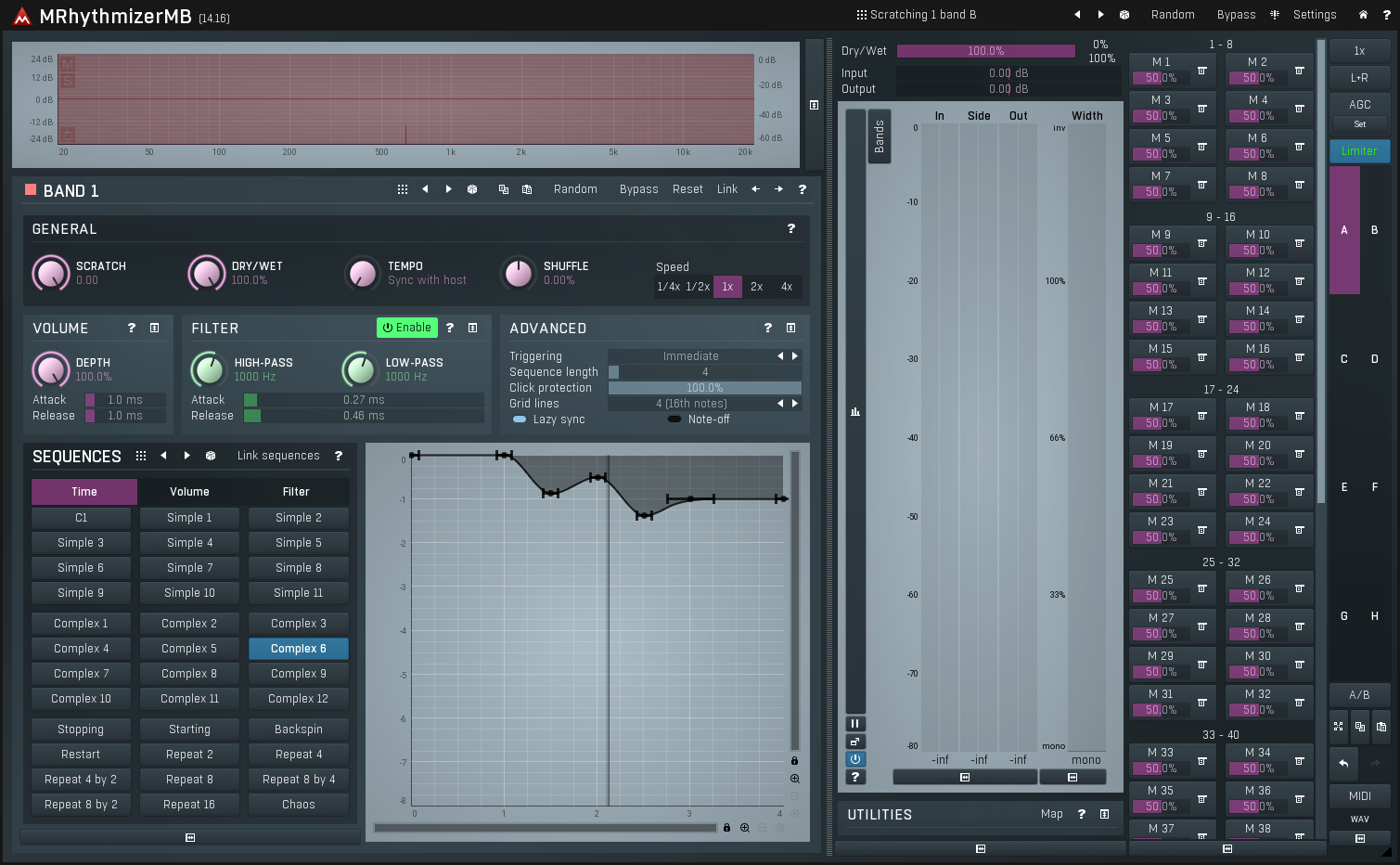
Task: Click the lock icon beside envelope graph
Action: (794, 761)
